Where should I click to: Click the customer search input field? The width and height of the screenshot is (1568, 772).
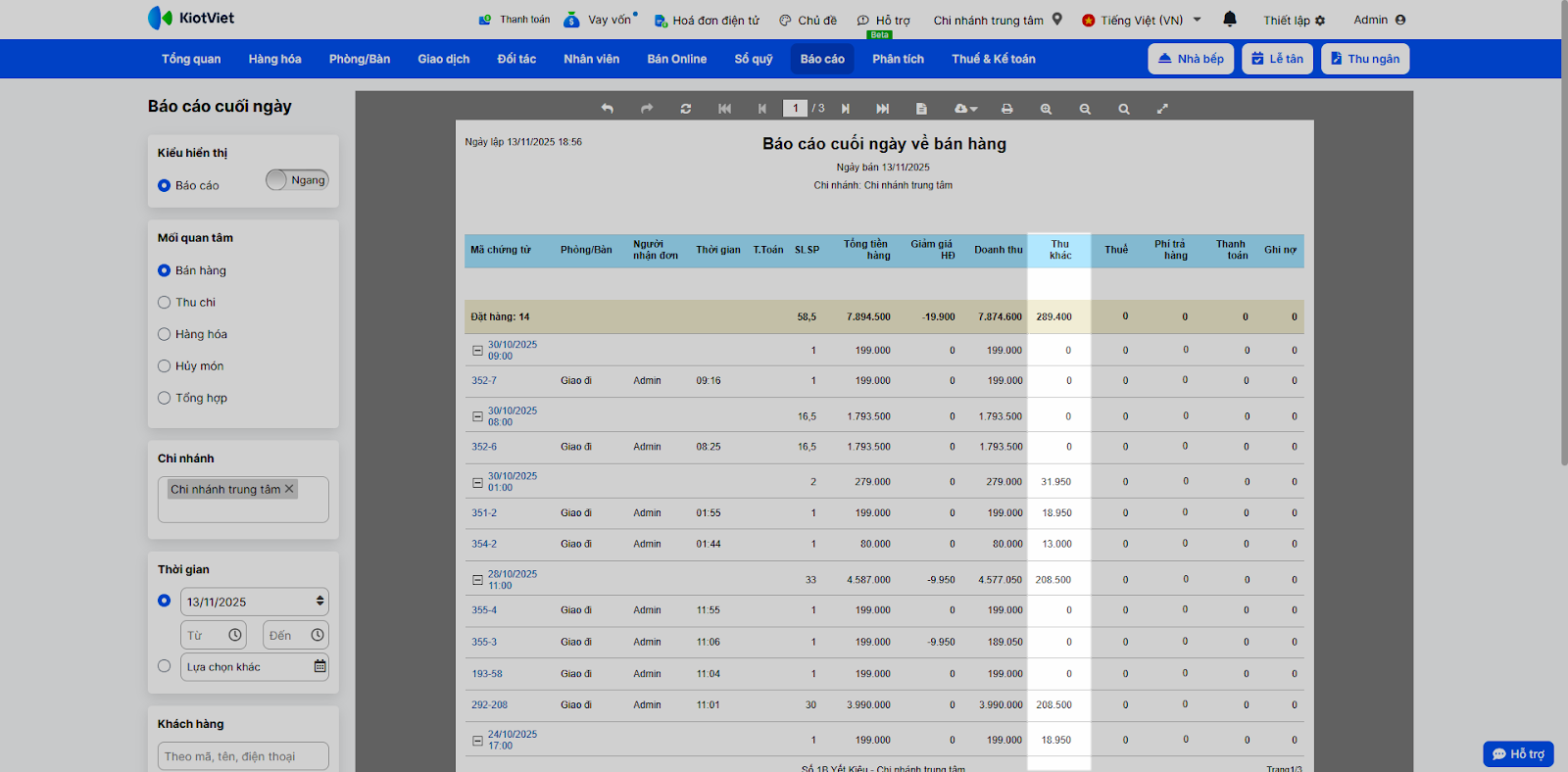[x=243, y=756]
